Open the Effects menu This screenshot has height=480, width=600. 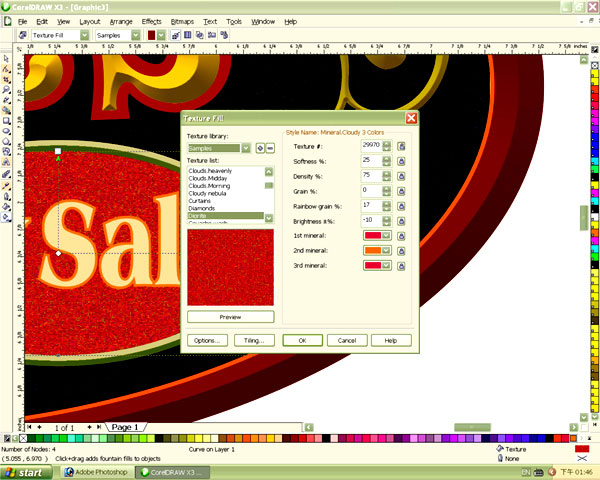152,22
